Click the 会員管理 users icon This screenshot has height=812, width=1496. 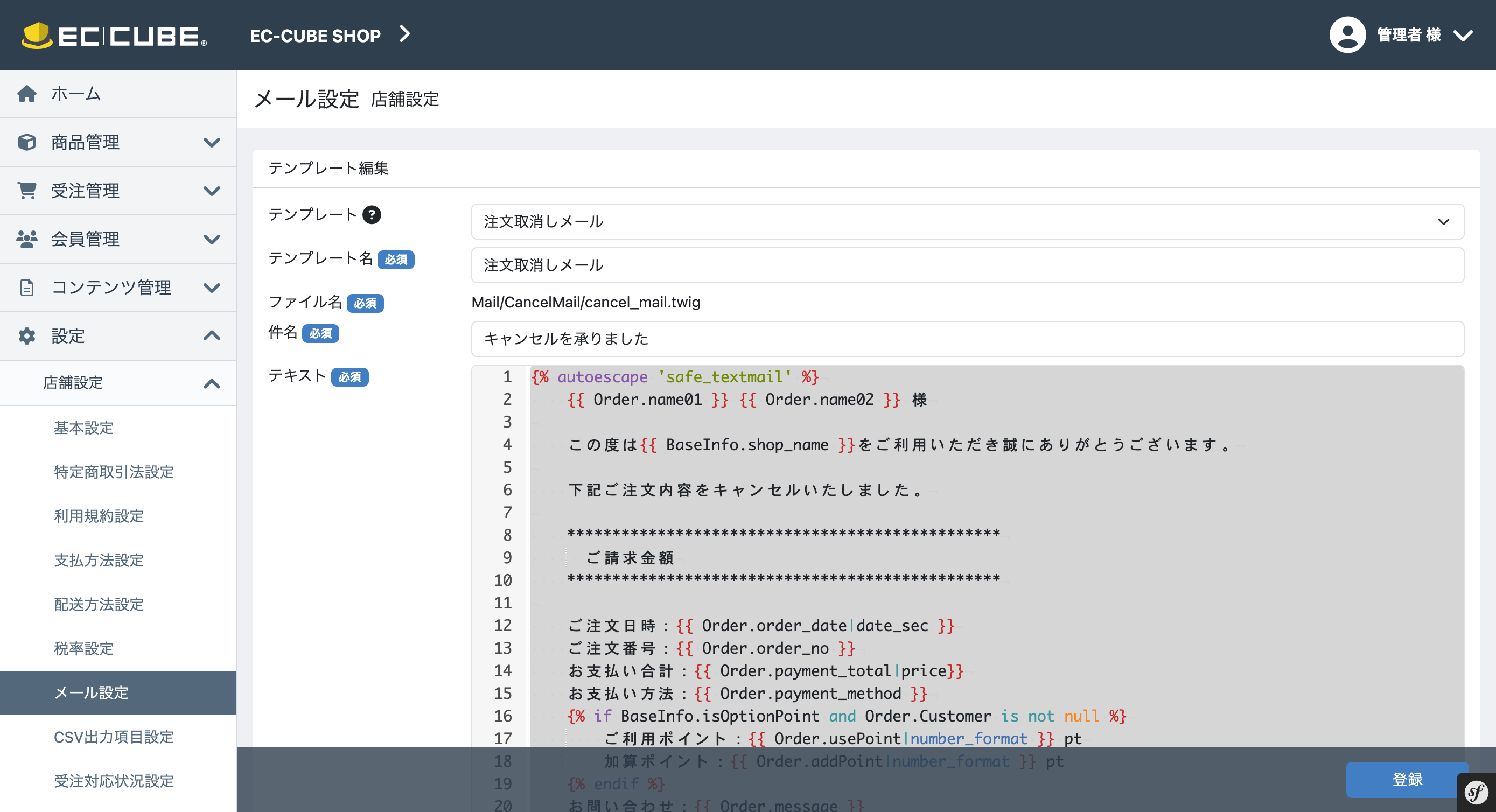[x=27, y=239]
